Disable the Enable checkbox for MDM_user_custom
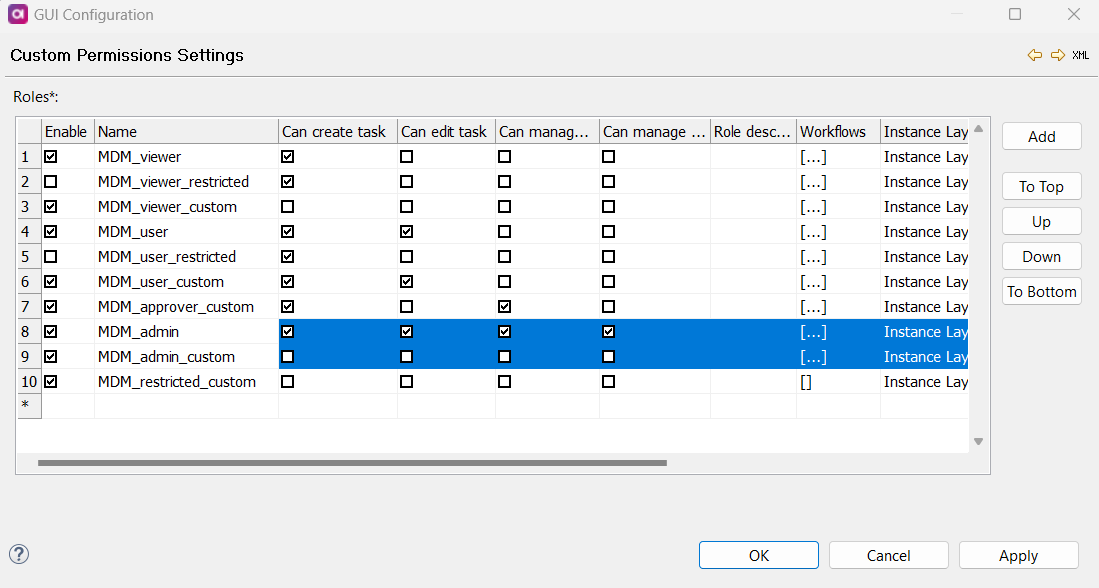This screenshot has height=588, width=1099. [x=48, y=281]
